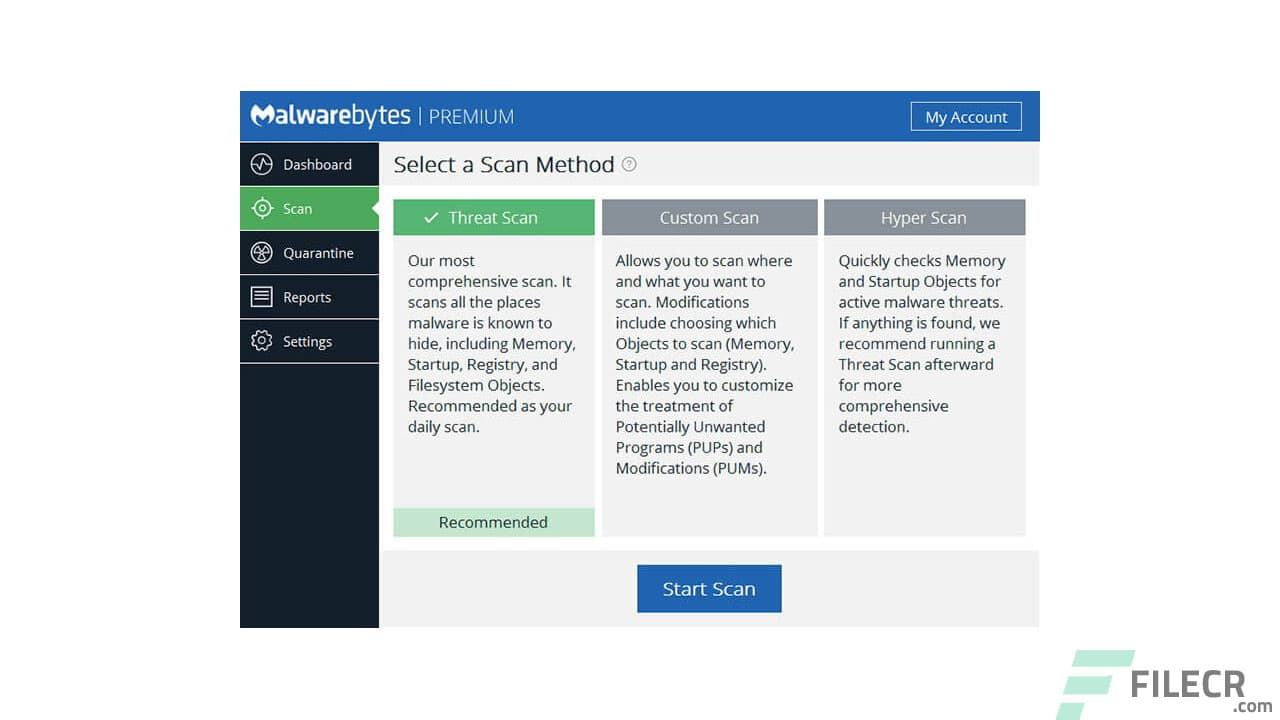This screenshot has width=1280, height=720.
Task: Open the Dashboard panel icon
Action: 261,164
